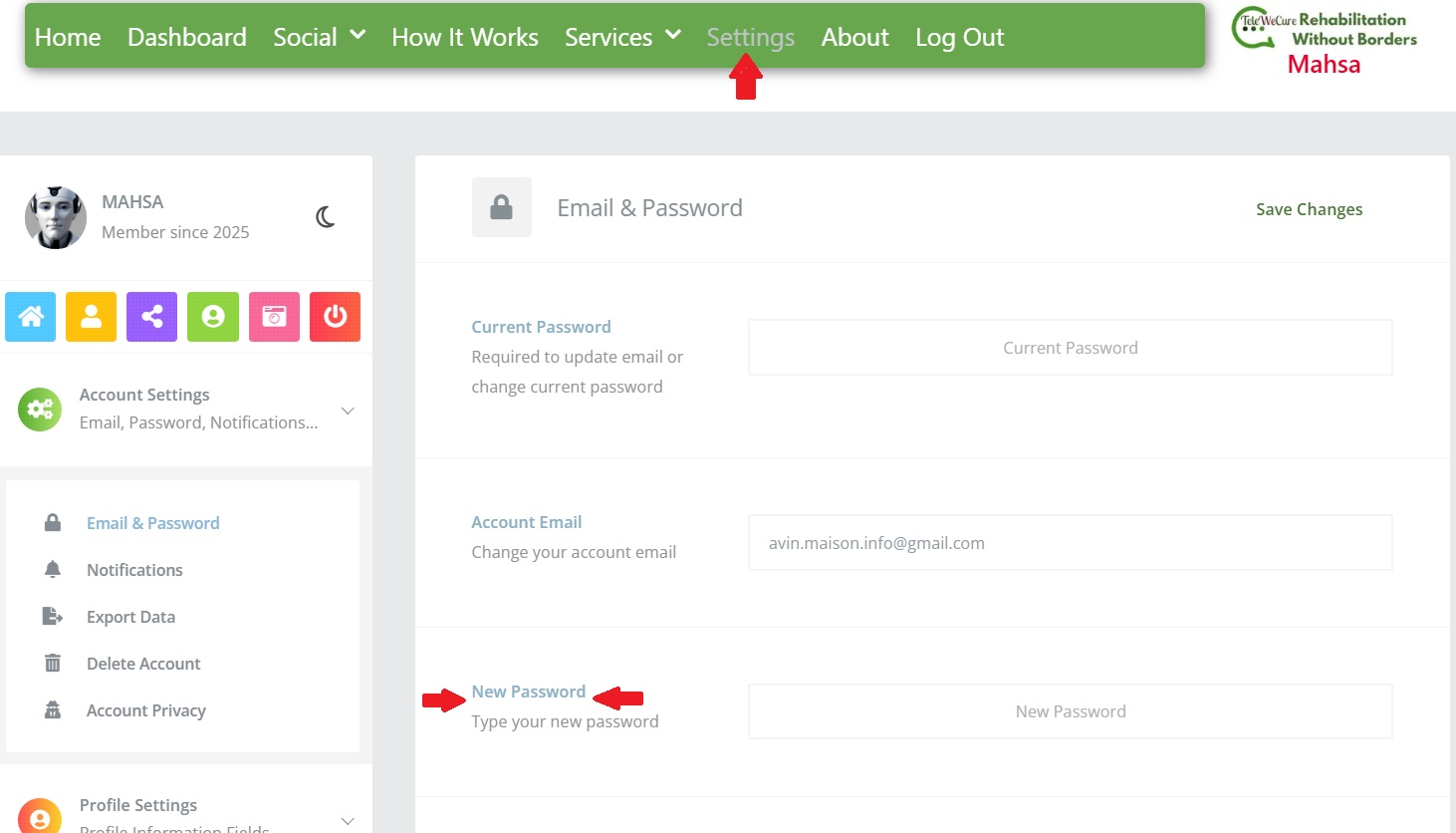Click the file export icon beside Export Data
The width and height of the screenshot is (1456, 833).
click(53, 617)
